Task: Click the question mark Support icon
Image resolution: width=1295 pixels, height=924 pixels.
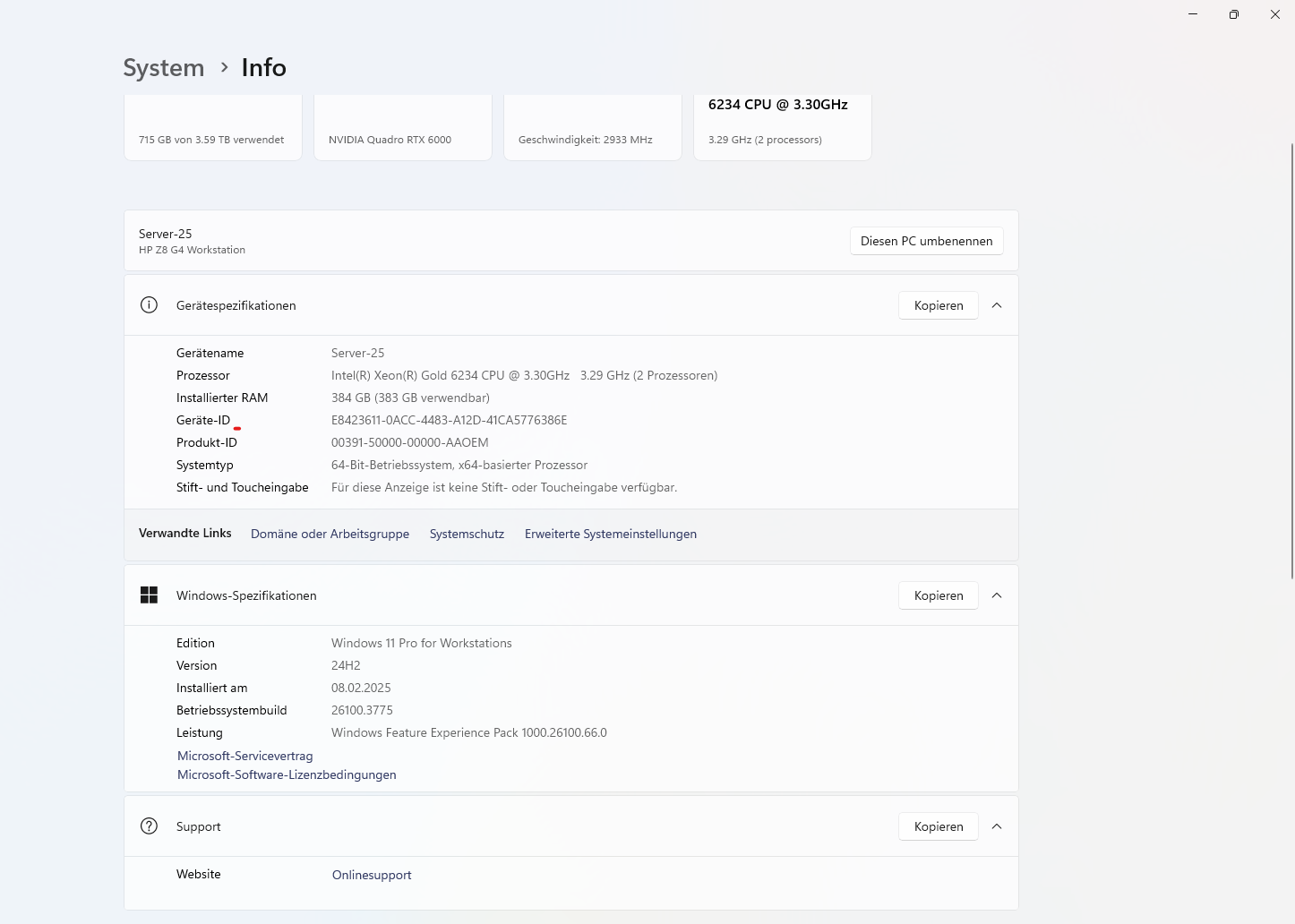Action: point(149,826)
